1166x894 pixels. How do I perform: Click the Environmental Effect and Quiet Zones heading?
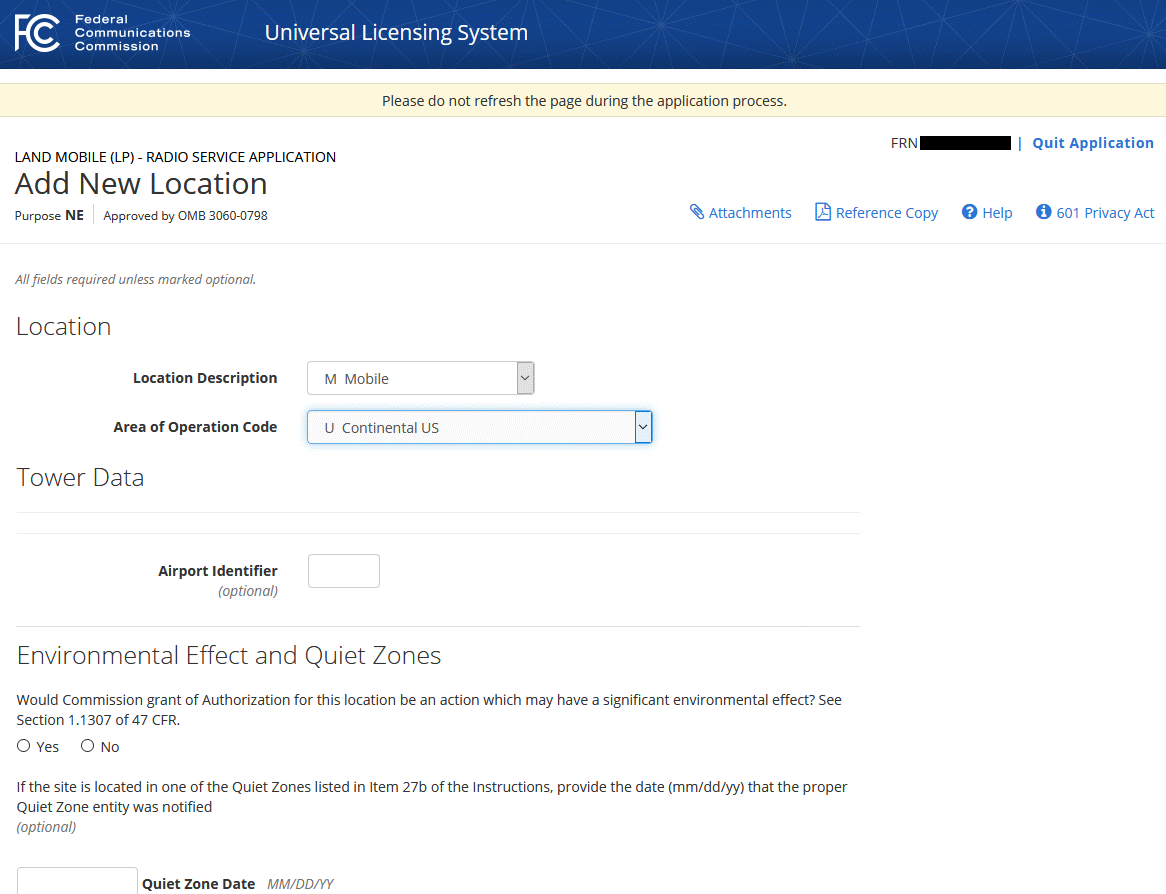229,655
